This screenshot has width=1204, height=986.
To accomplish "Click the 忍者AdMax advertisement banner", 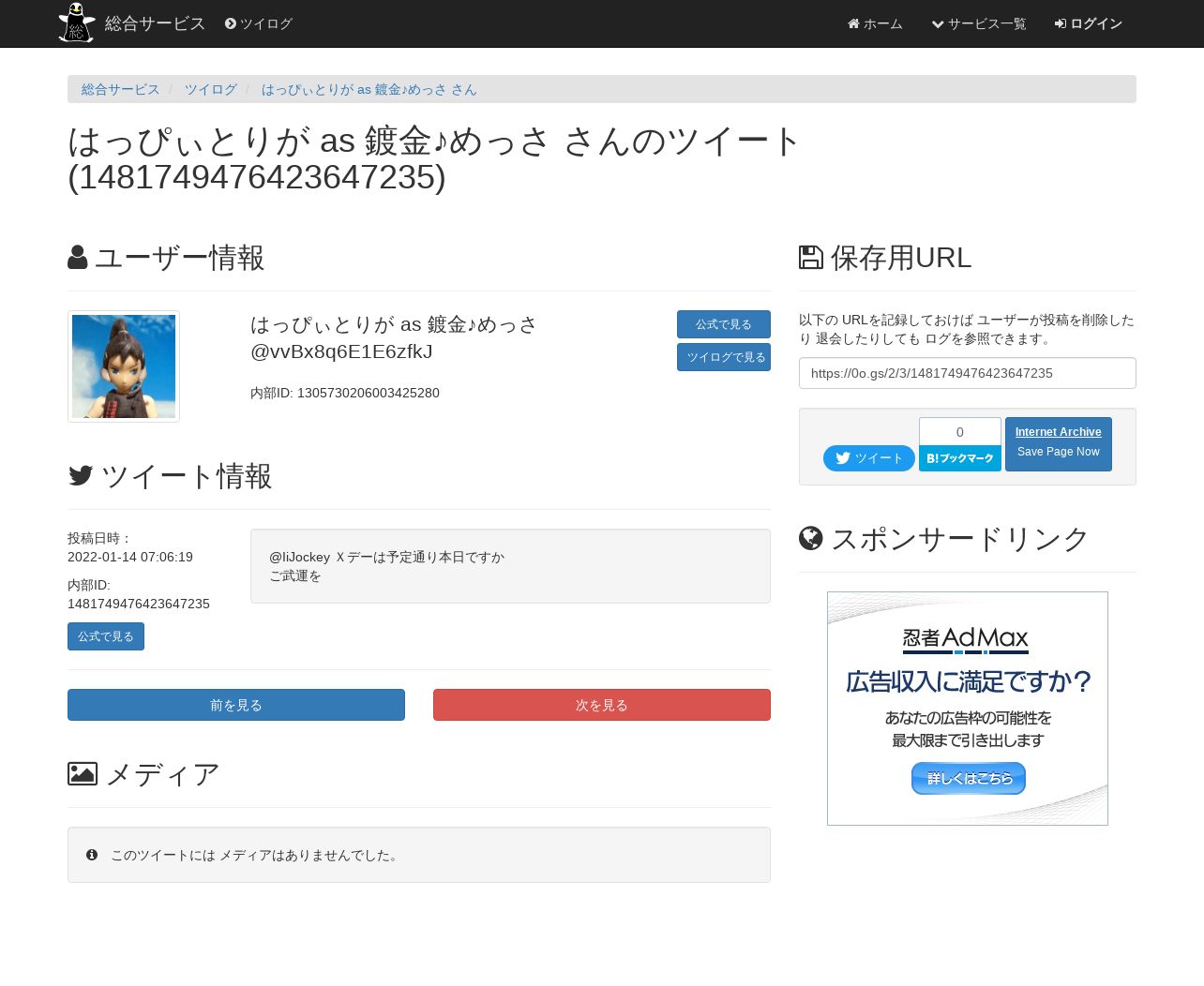I will click(x=968, y=709).
